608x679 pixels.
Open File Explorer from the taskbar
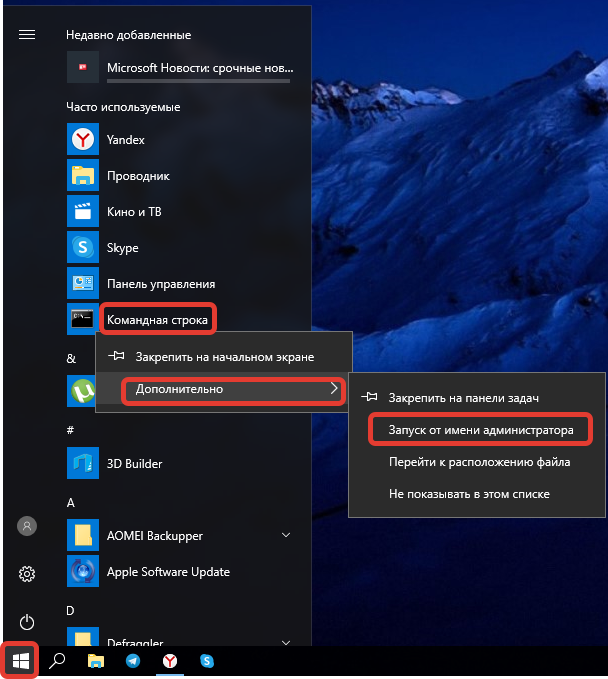96,661
